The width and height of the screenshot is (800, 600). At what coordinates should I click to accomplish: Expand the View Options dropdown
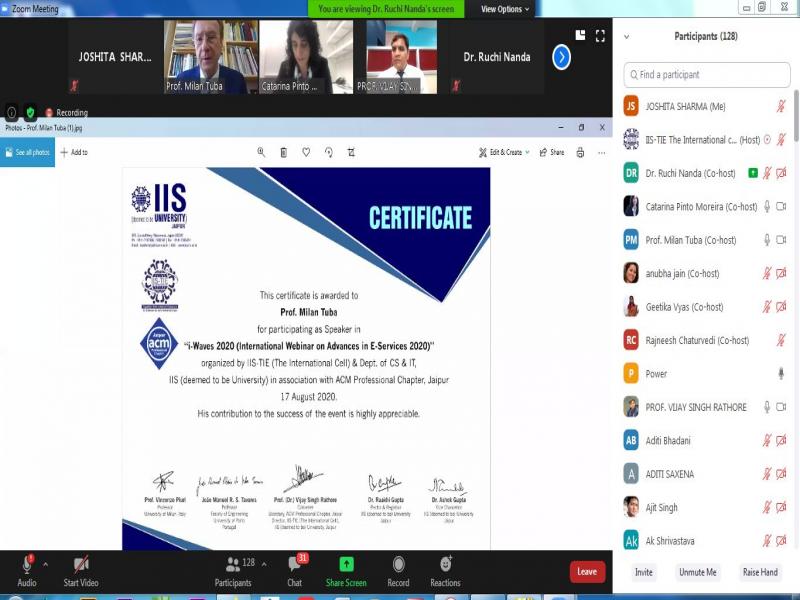(x=505, y=9)
